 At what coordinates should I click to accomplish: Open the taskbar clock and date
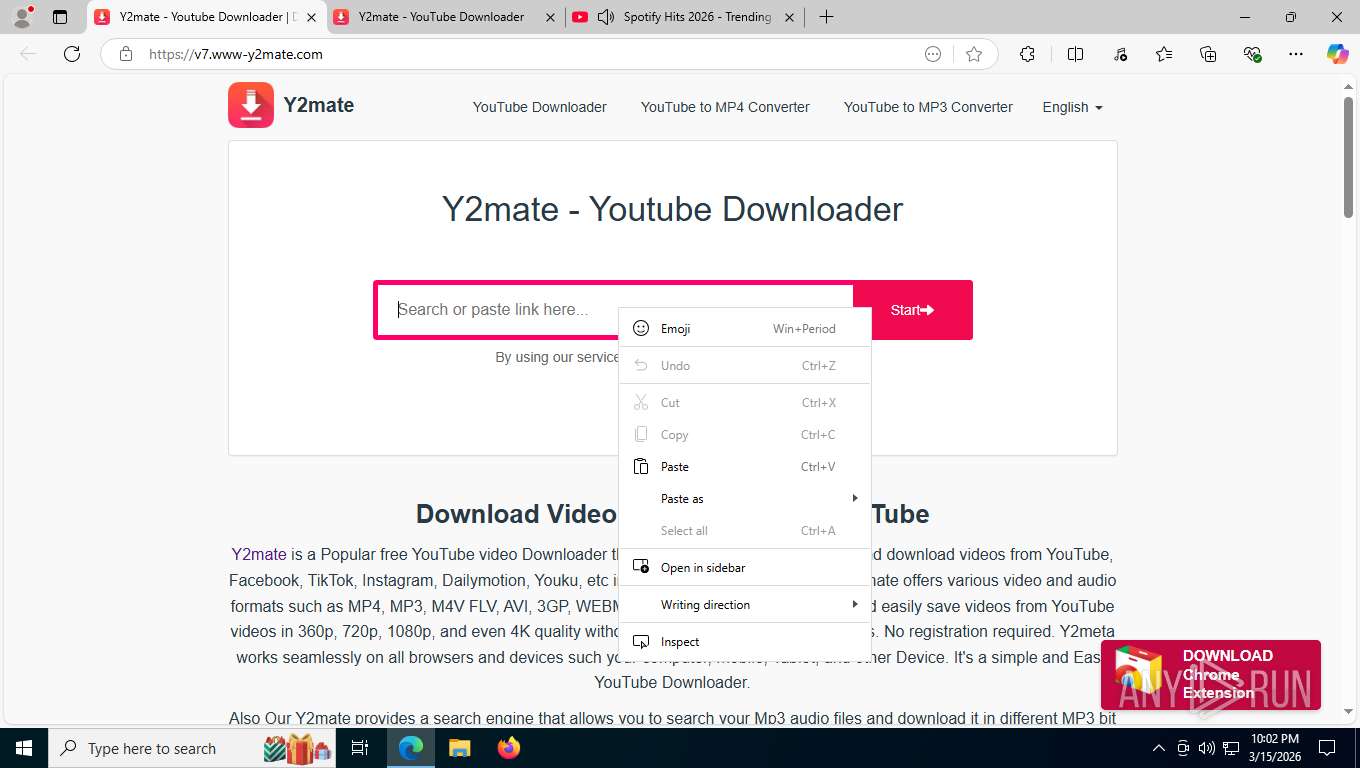point(1274,748)
